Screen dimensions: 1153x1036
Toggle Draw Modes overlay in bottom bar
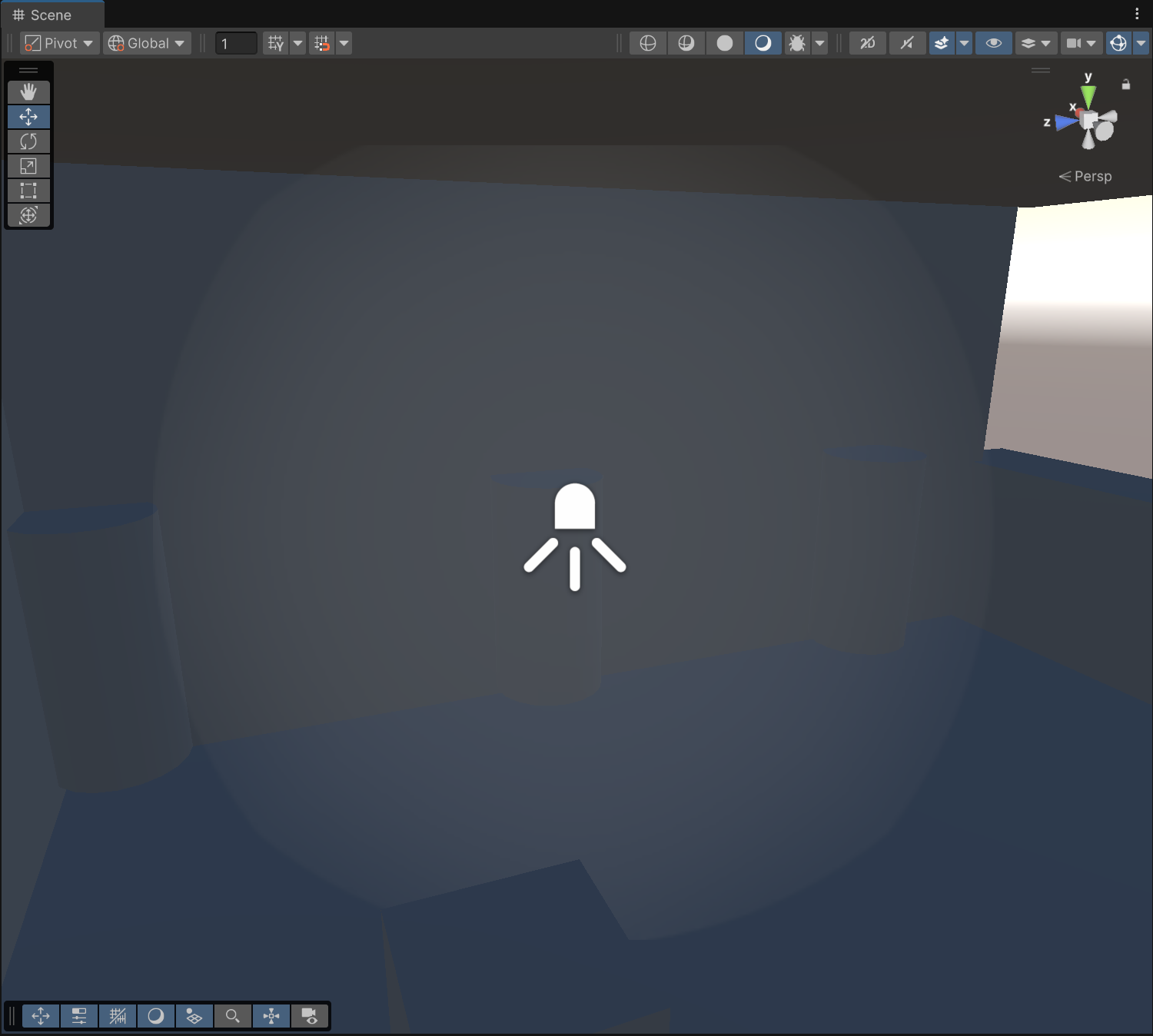point(156,1016)
